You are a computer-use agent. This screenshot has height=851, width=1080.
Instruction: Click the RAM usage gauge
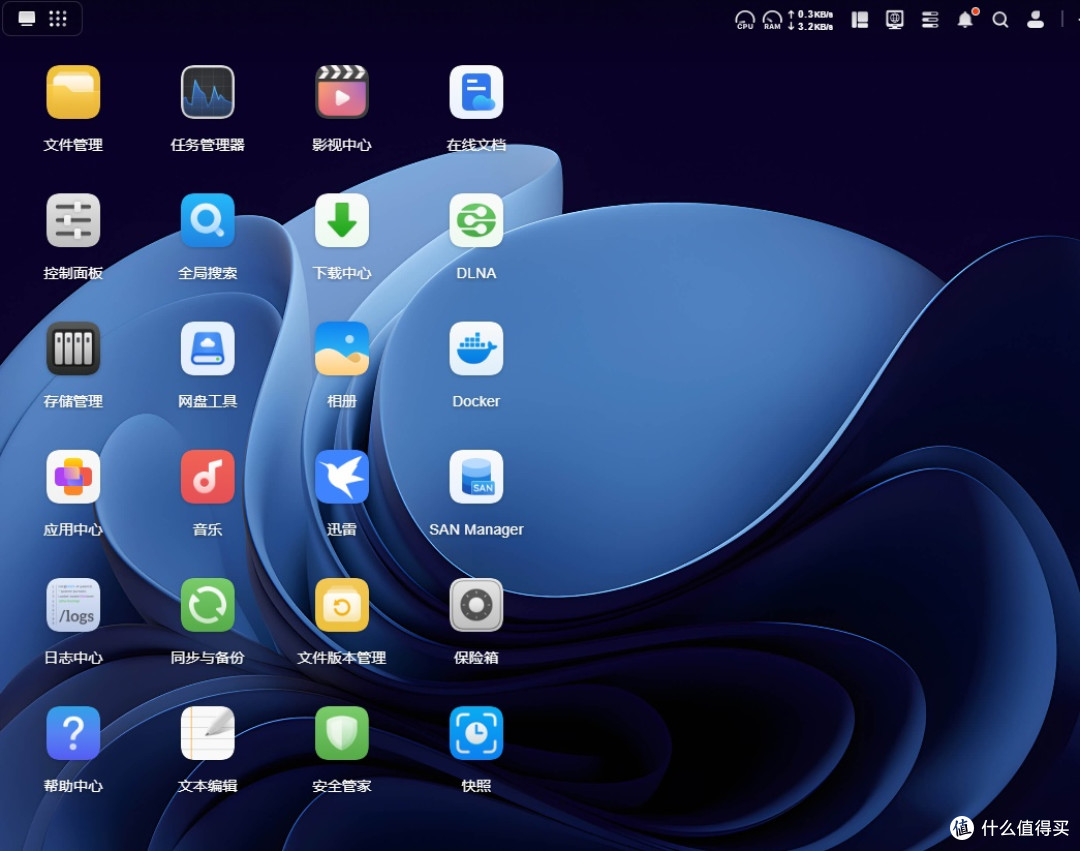(x=772, y=19)
